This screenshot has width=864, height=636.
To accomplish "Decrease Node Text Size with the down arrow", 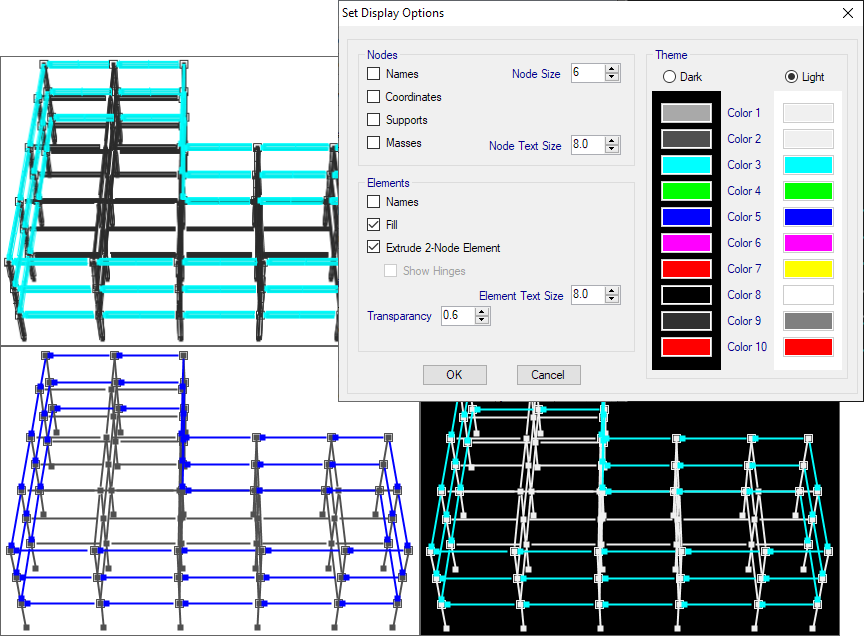I will pos(612,150).
